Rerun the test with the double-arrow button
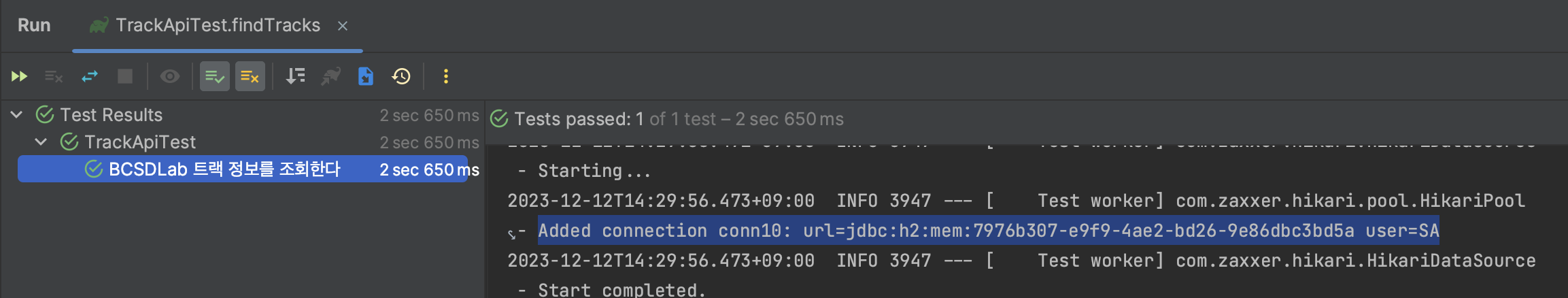 click(19, 76)
